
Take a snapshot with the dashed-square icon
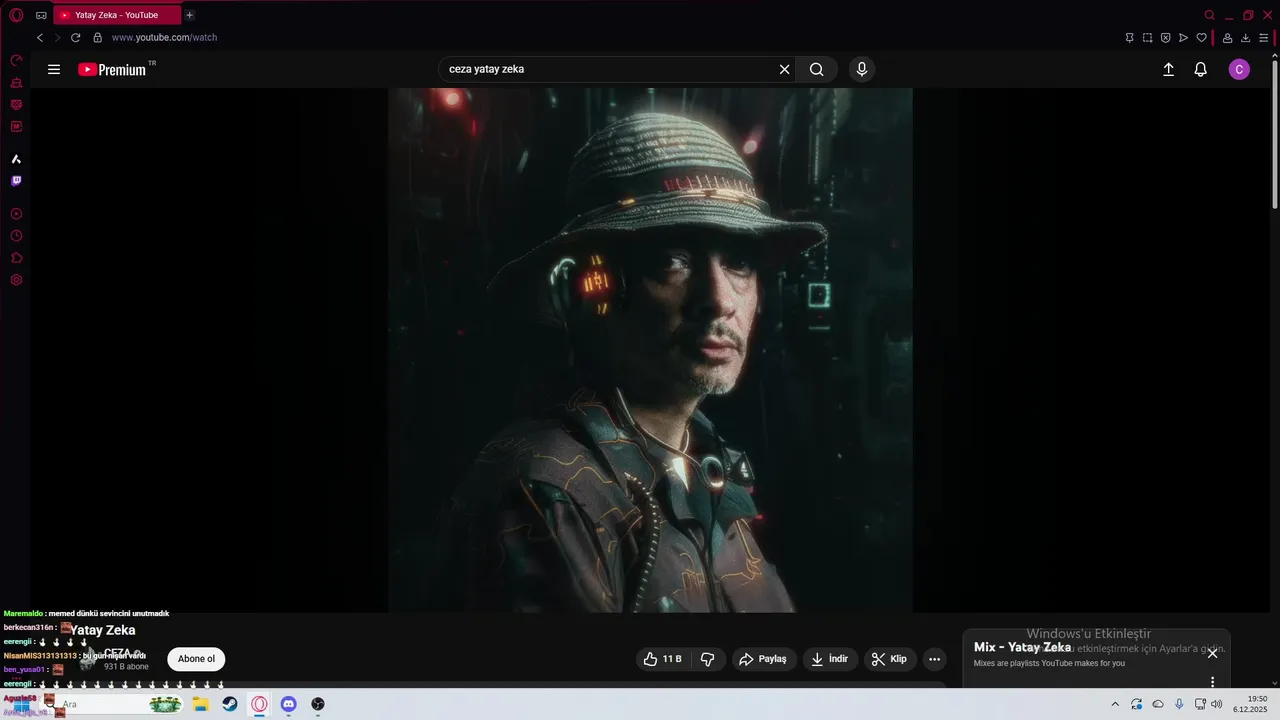(x=1148, y=38)
